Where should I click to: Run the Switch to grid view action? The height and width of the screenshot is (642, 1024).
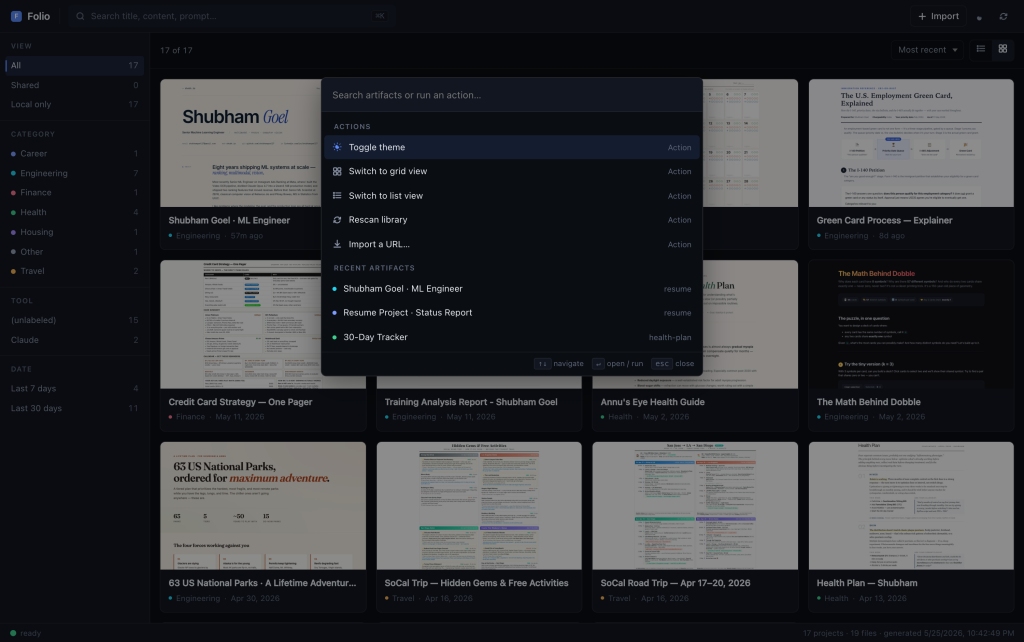[511, 171]
